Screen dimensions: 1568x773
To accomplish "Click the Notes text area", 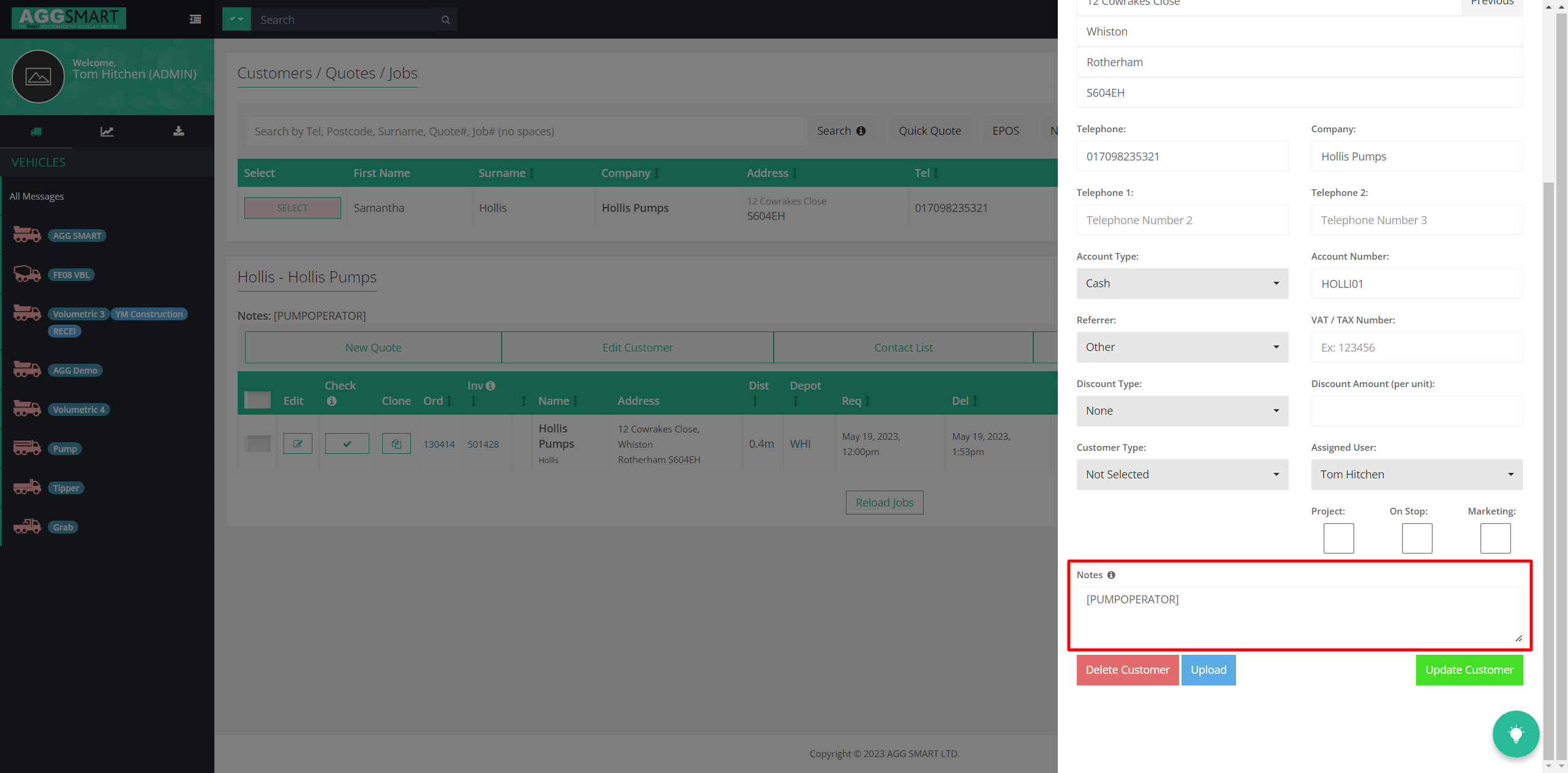I will (1300, 615).
